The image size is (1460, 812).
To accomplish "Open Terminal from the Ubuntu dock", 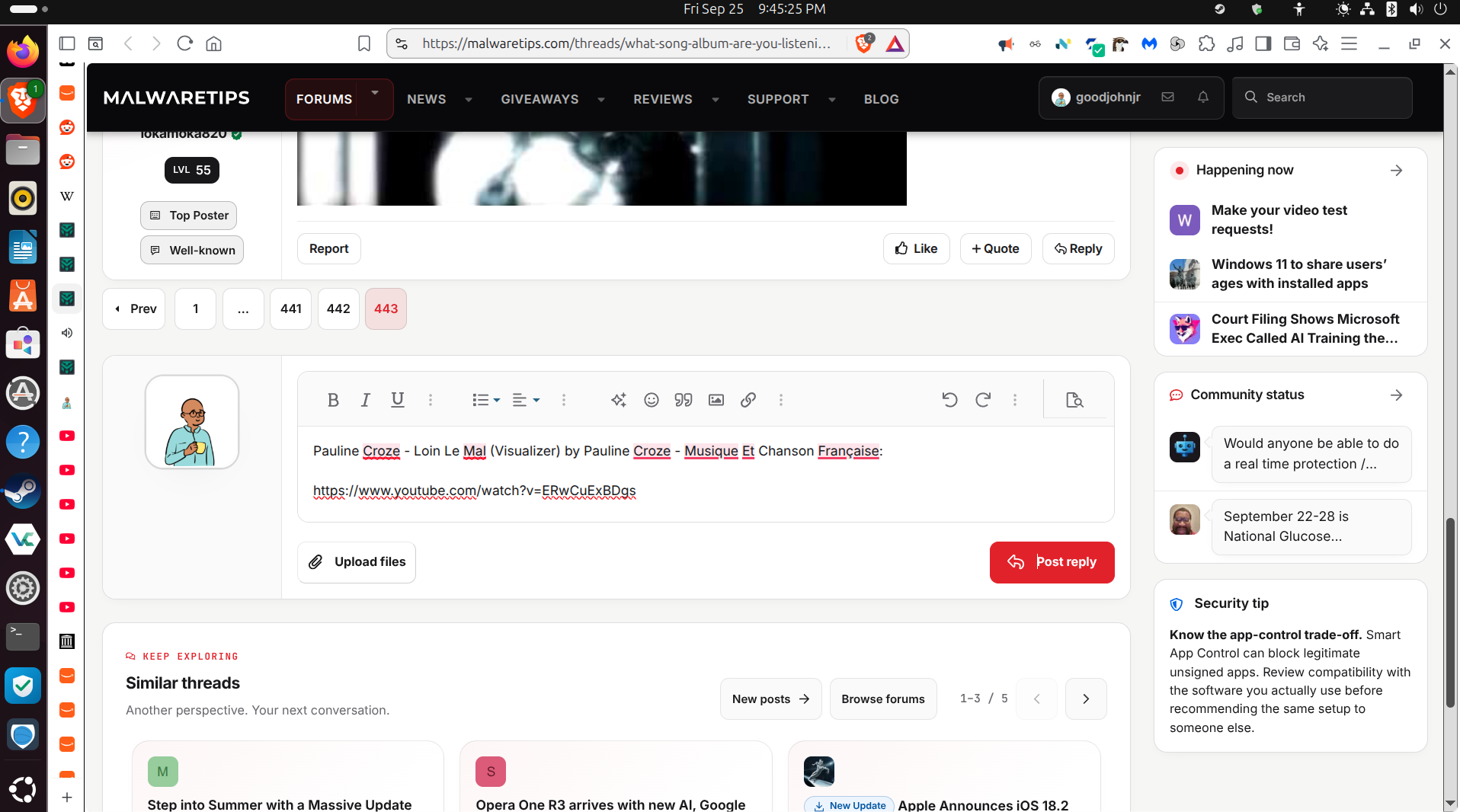I will tap(23, 636).
